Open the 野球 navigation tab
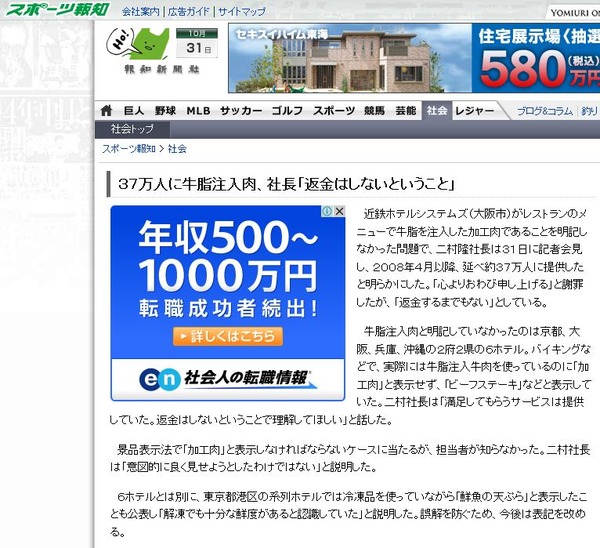The image size is (600, 548). [165, 111]
